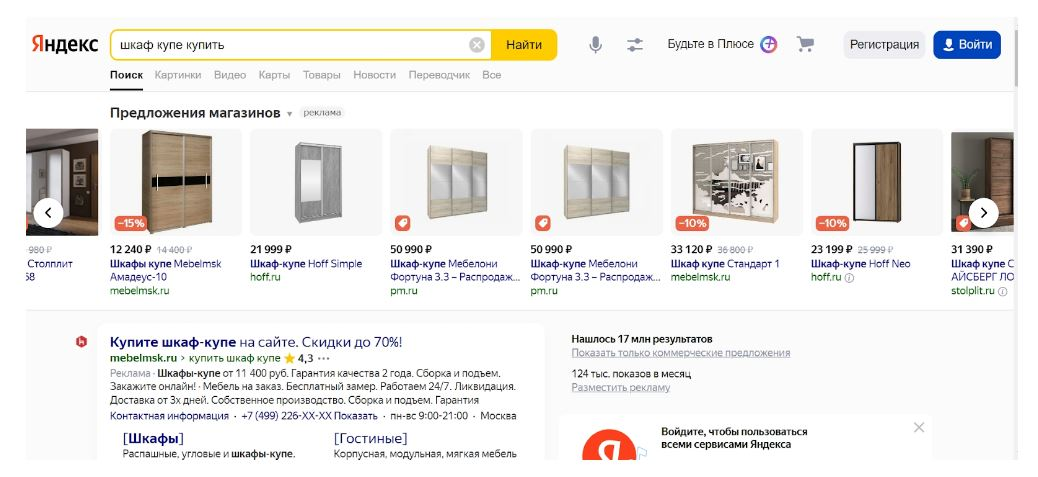Click the info icon beside stolplit.ru
Viewport: 1038px width, 477px height.
(1002, 292)
